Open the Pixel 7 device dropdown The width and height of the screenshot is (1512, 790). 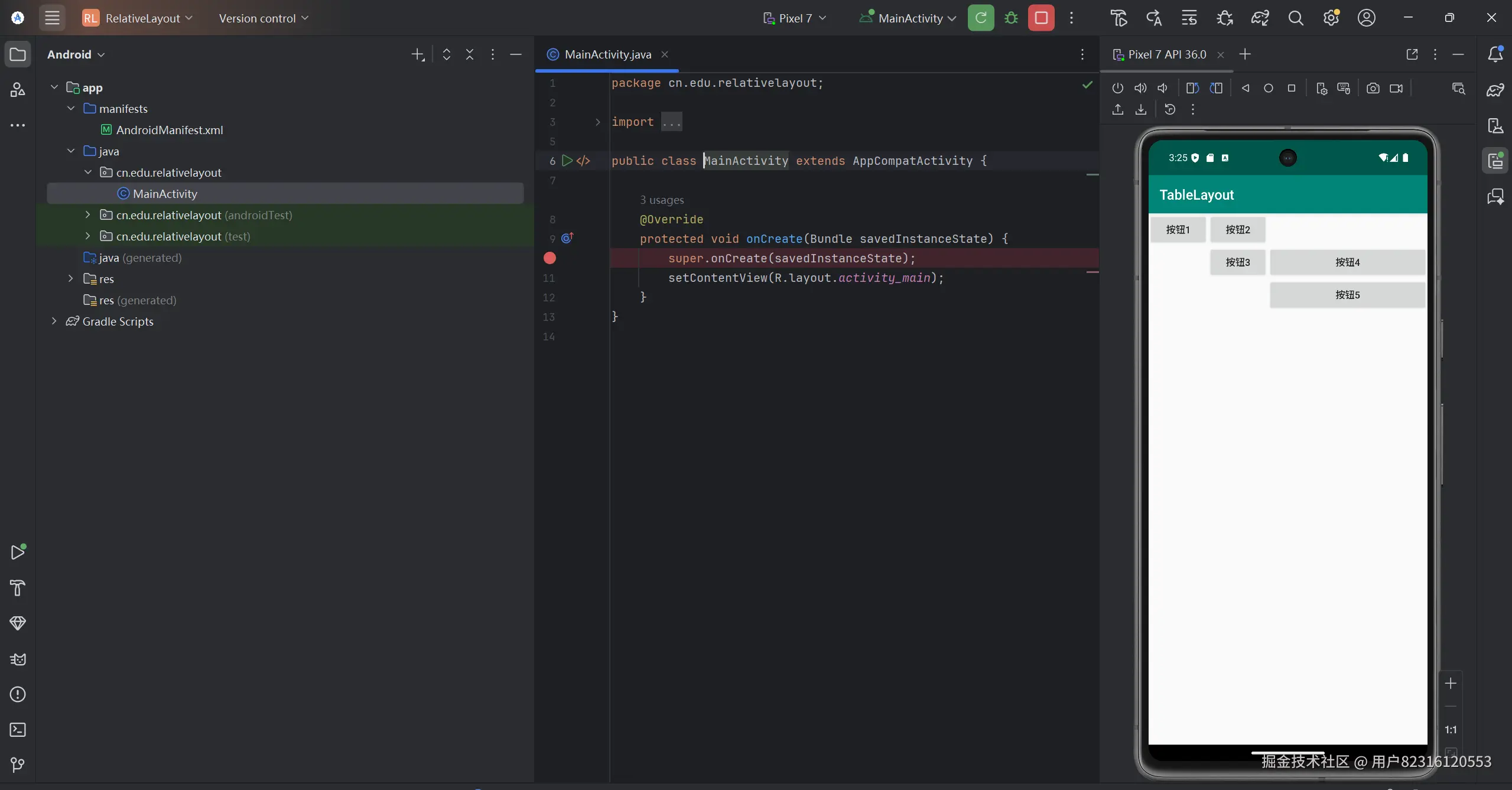click(x=795, y=18)
